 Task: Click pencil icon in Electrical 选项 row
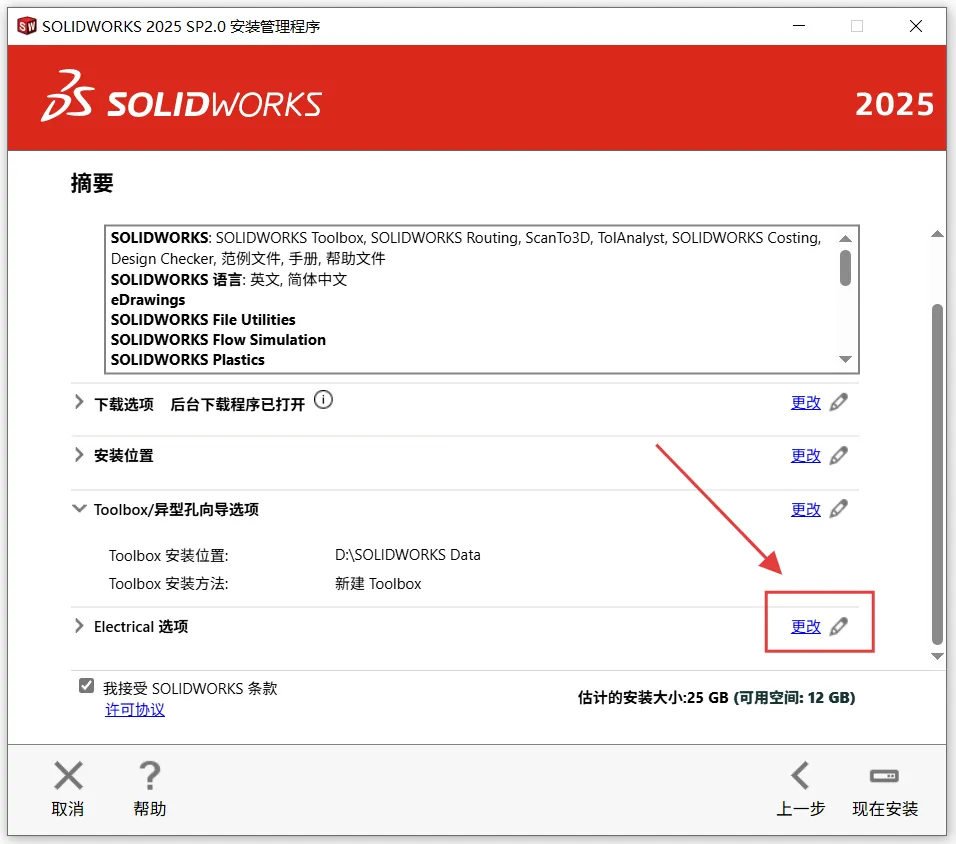[x=839, y=626]
